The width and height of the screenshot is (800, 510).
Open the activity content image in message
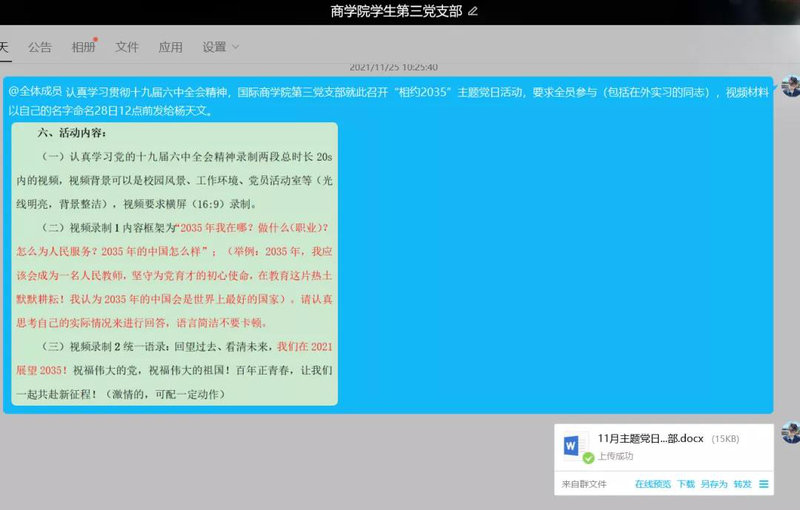click(x=174, y=264)
